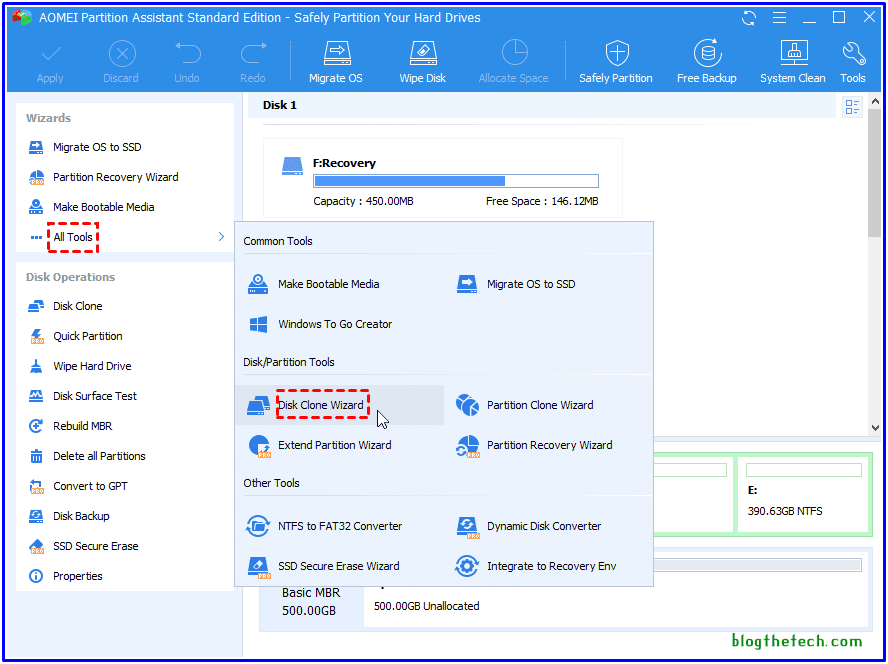This screenshot has height=664, width=888.
Task: Click the refresh icon in title bar
Action: (749, 18)
